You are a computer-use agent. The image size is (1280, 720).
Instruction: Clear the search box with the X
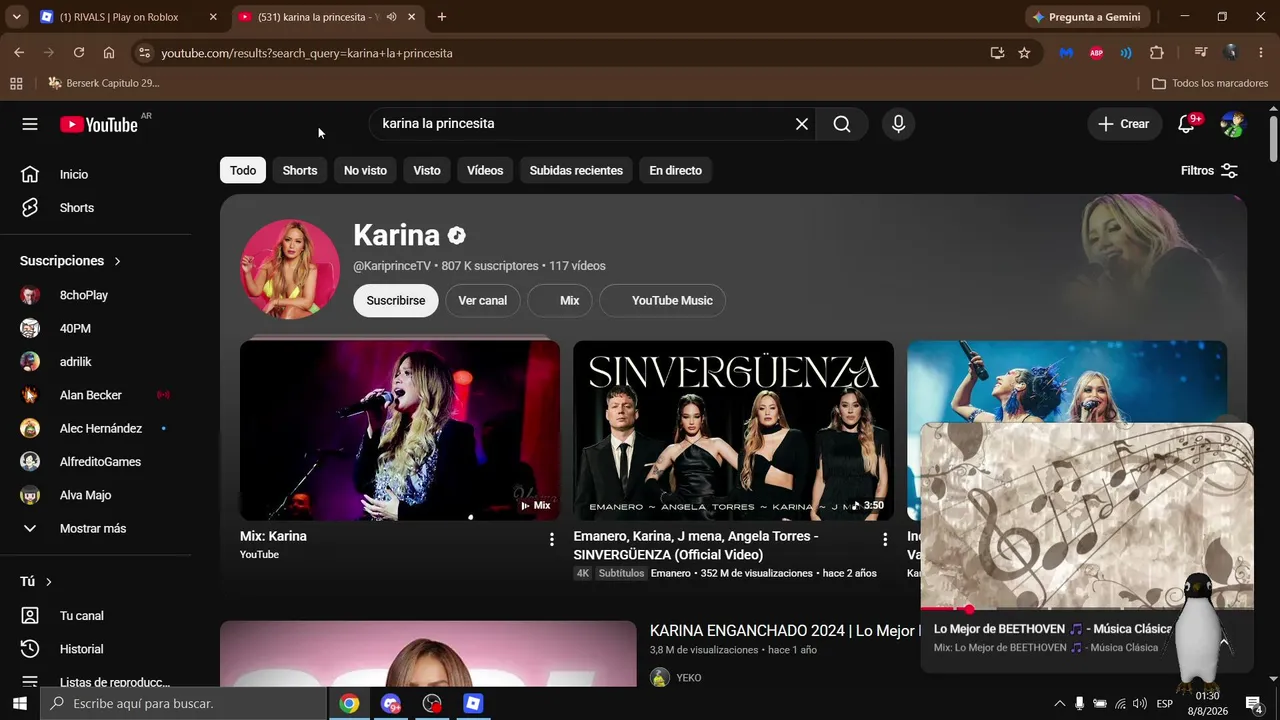[x=802, y=124]
